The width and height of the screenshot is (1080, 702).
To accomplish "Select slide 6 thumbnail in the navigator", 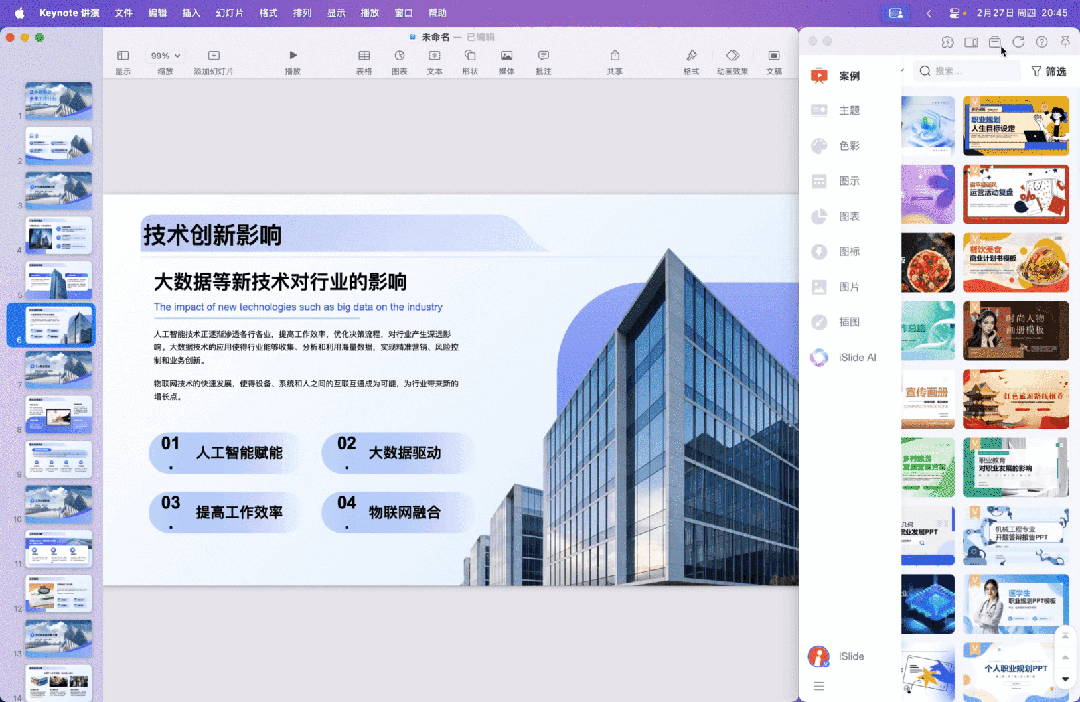I will point(57,324).
